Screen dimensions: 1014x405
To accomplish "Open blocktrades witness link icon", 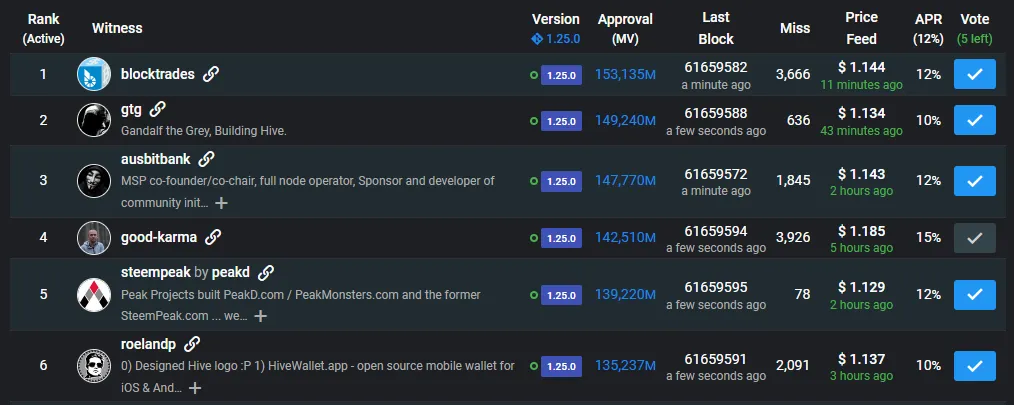I will pyautogui.click(x=210, y=74).
